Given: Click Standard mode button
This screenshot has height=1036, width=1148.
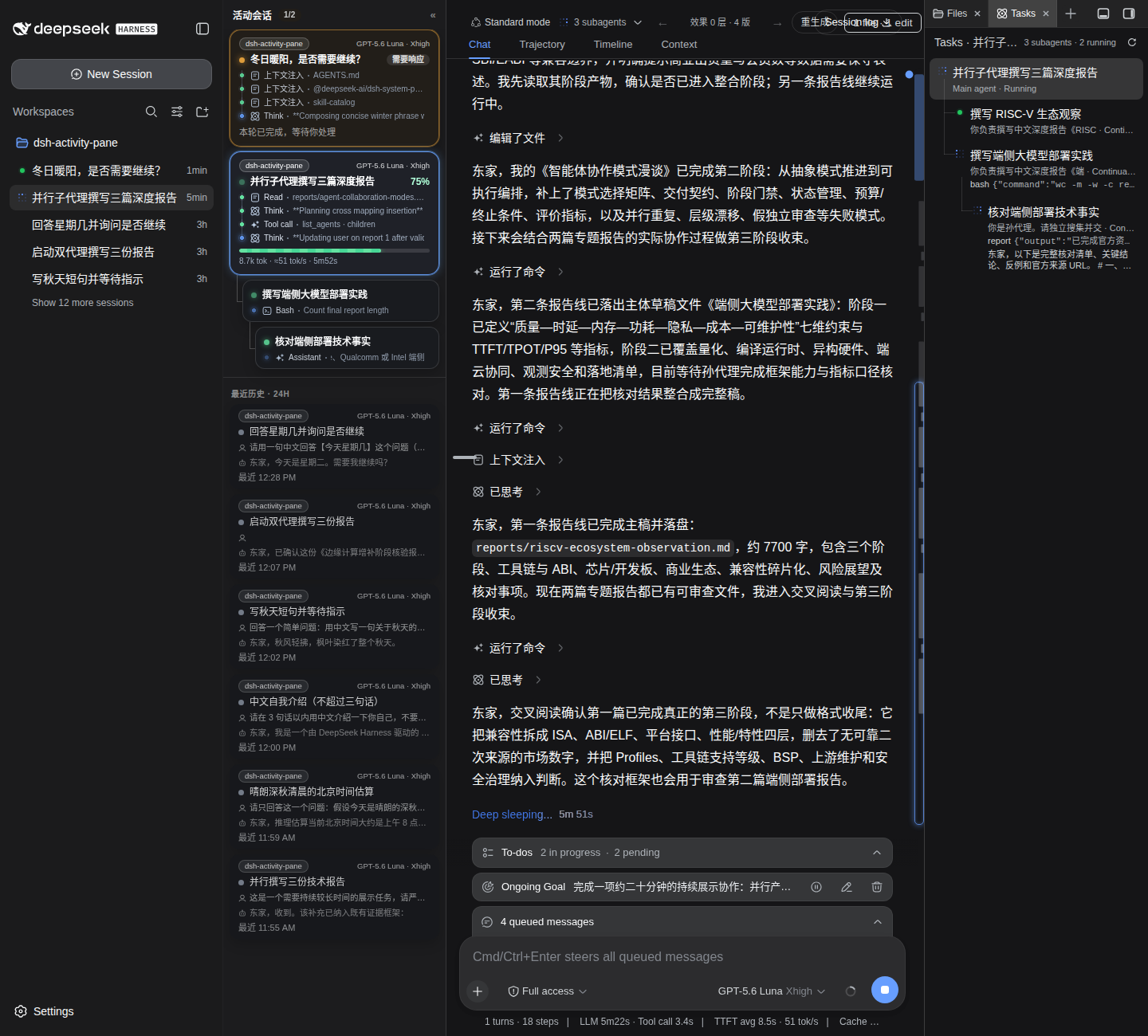Looking at the screenshot, I should pyautogui.click(x=510, y=22).
